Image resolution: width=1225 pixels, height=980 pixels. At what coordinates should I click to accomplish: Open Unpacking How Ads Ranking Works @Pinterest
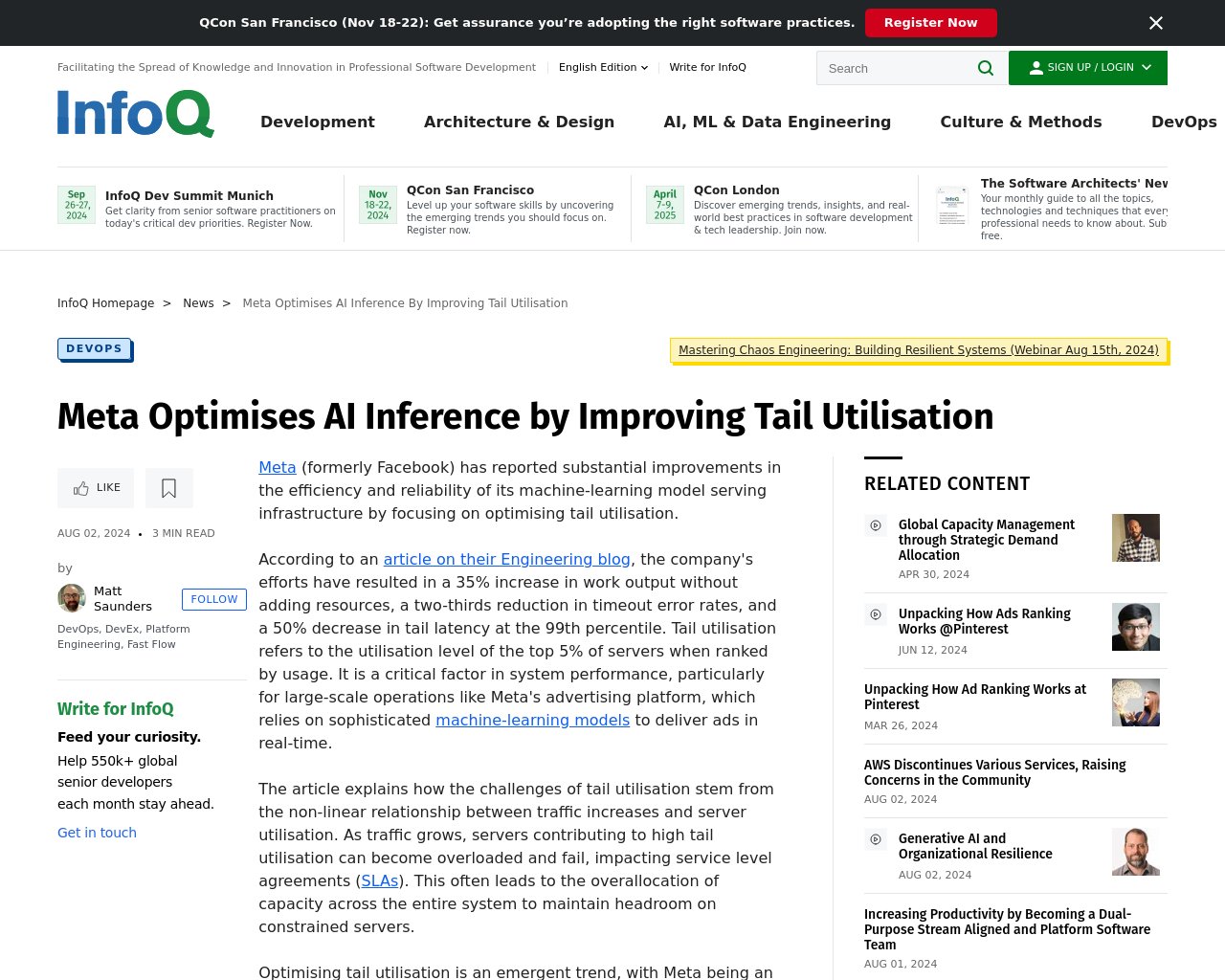(985, 621)
